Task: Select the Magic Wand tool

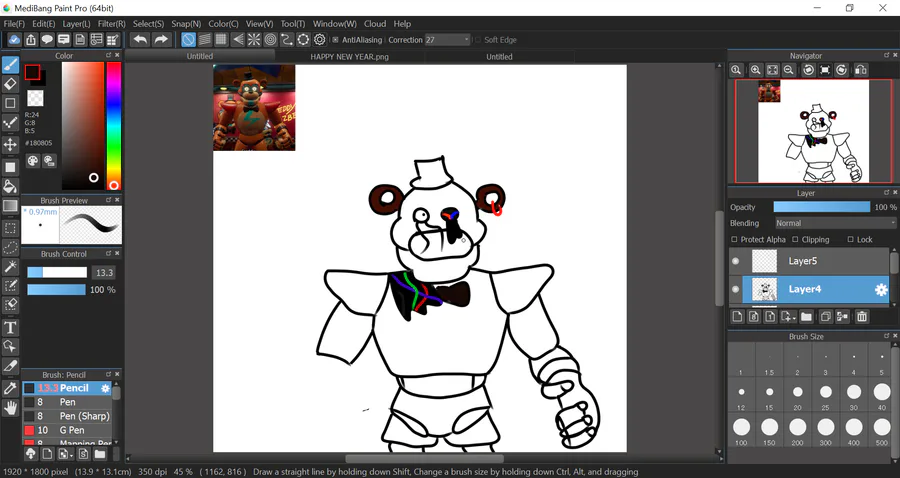Action: coord(10,266)
